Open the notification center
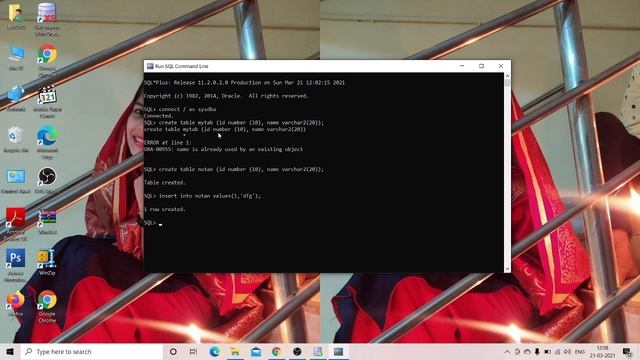Image resolution: width=640 pixels, height=360 pixels. pos(627,351)
